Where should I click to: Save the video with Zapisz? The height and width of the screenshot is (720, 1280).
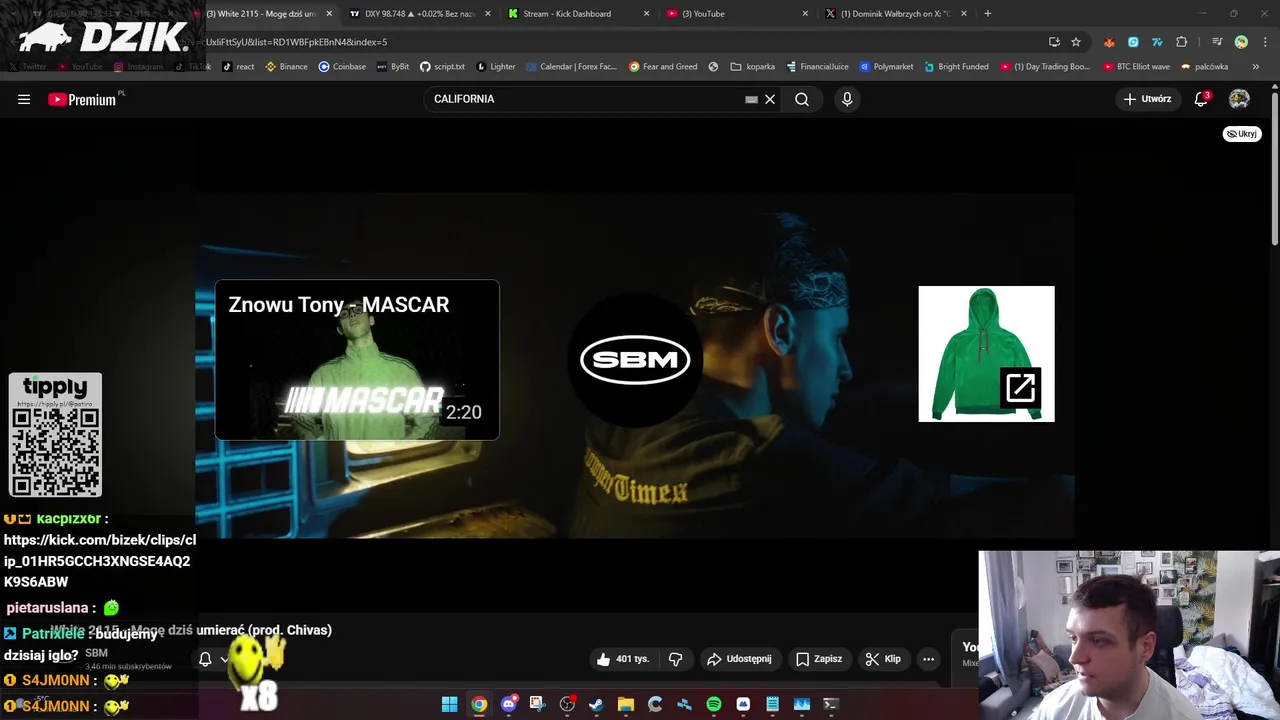pyautogui.click(x=819, y=659)
